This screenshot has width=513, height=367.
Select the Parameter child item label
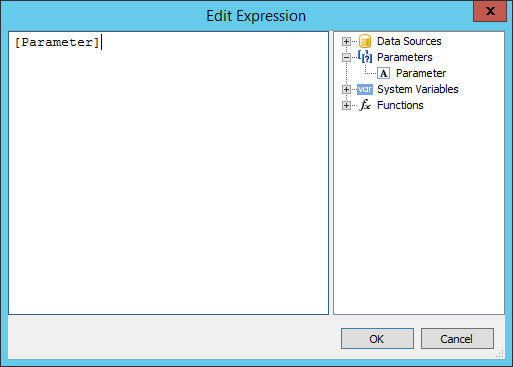[421, 73]
